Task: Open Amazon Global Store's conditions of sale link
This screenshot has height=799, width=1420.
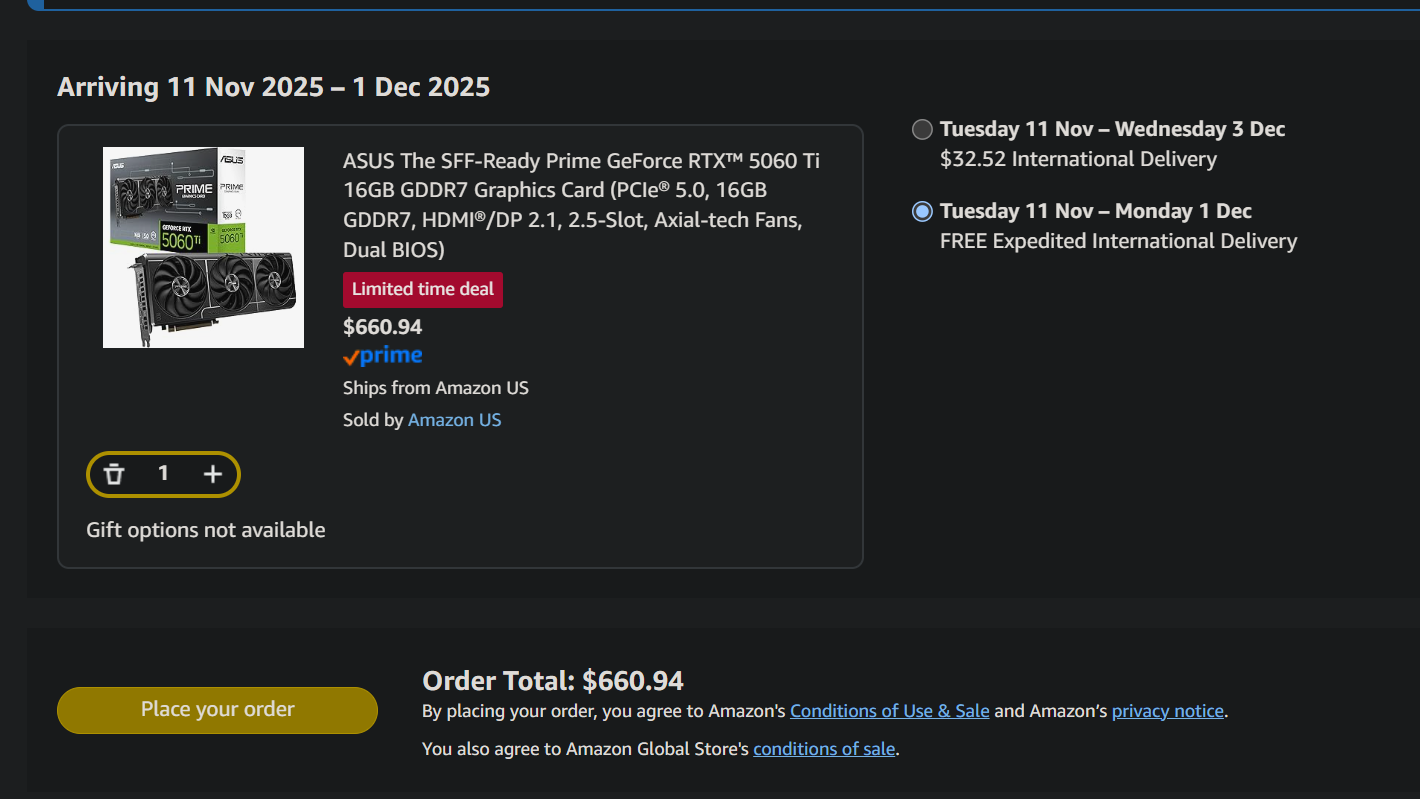Action: click(823, 749)
